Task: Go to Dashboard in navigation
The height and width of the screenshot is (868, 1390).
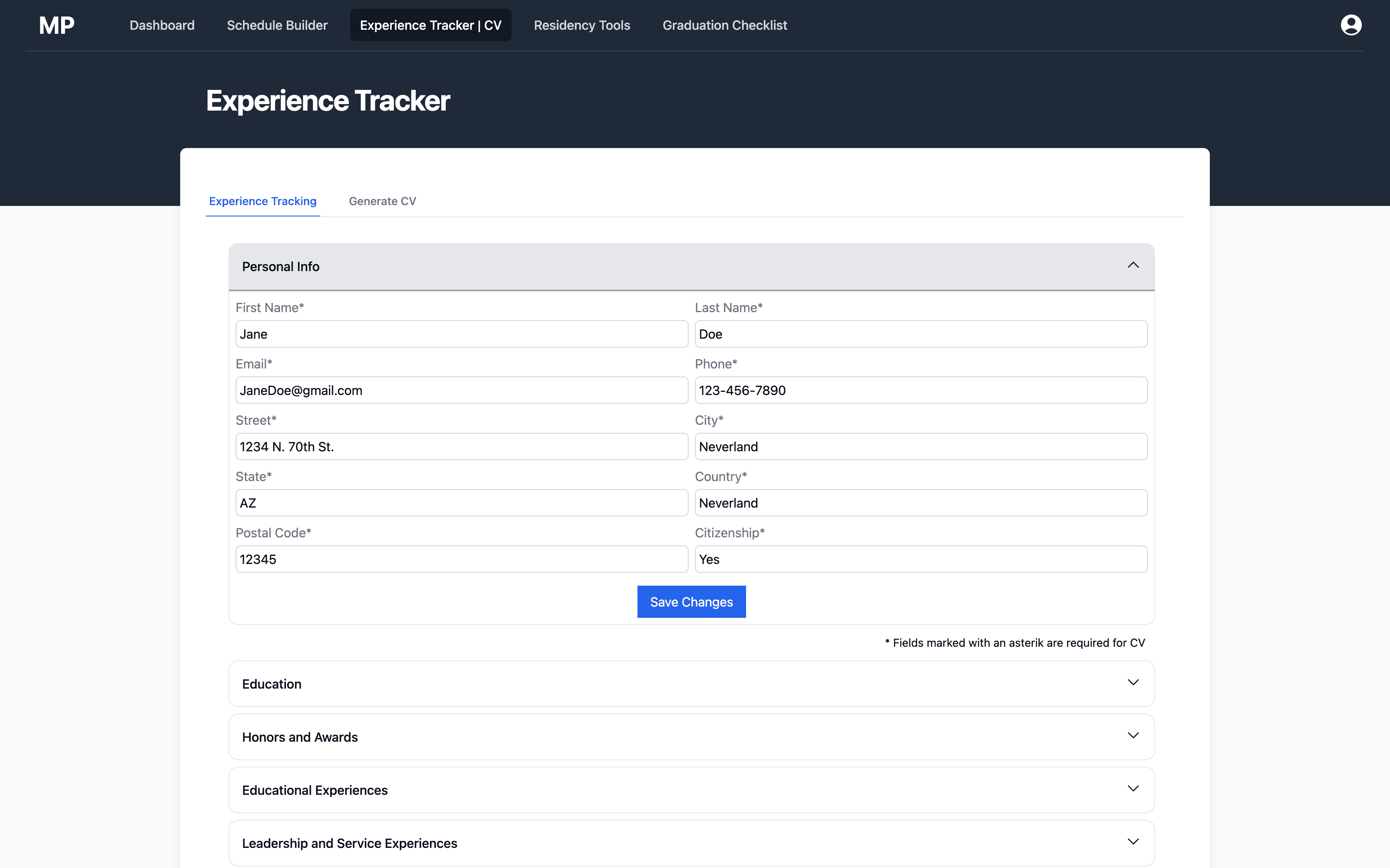Action: pyautogui.click(x=162, y=25)
